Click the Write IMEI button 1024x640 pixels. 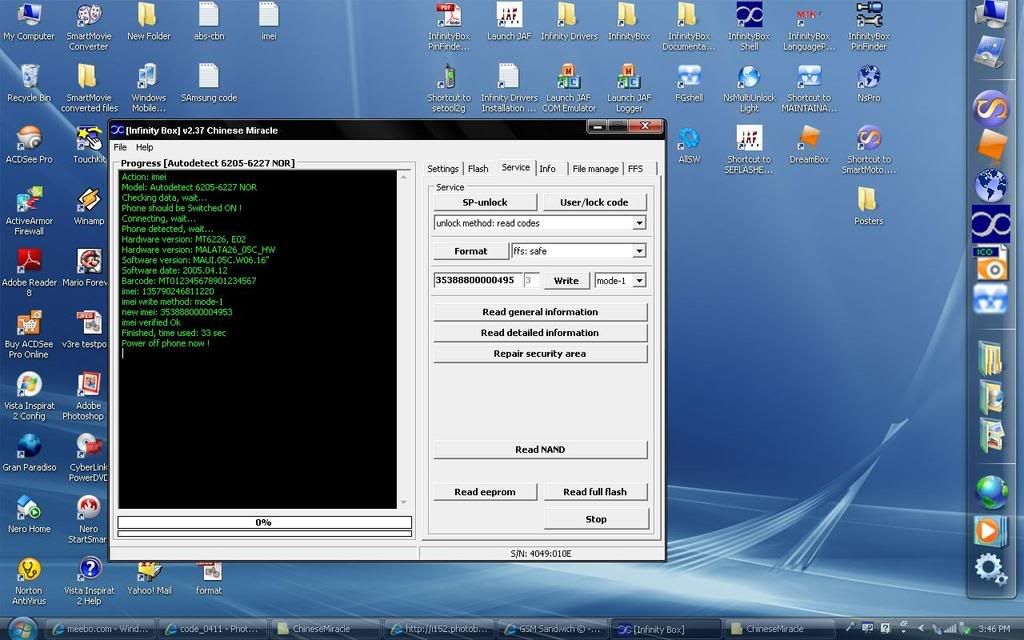point(566,281)
